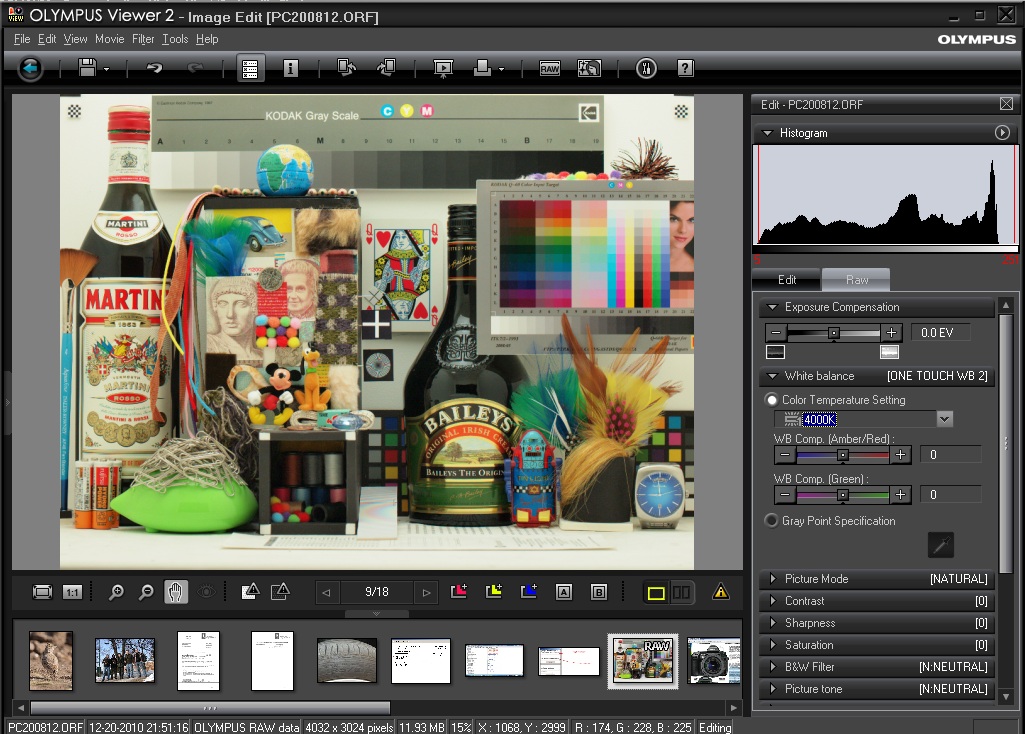Collapse the Histogram section
1025x734 pixels.
point(767,133)
